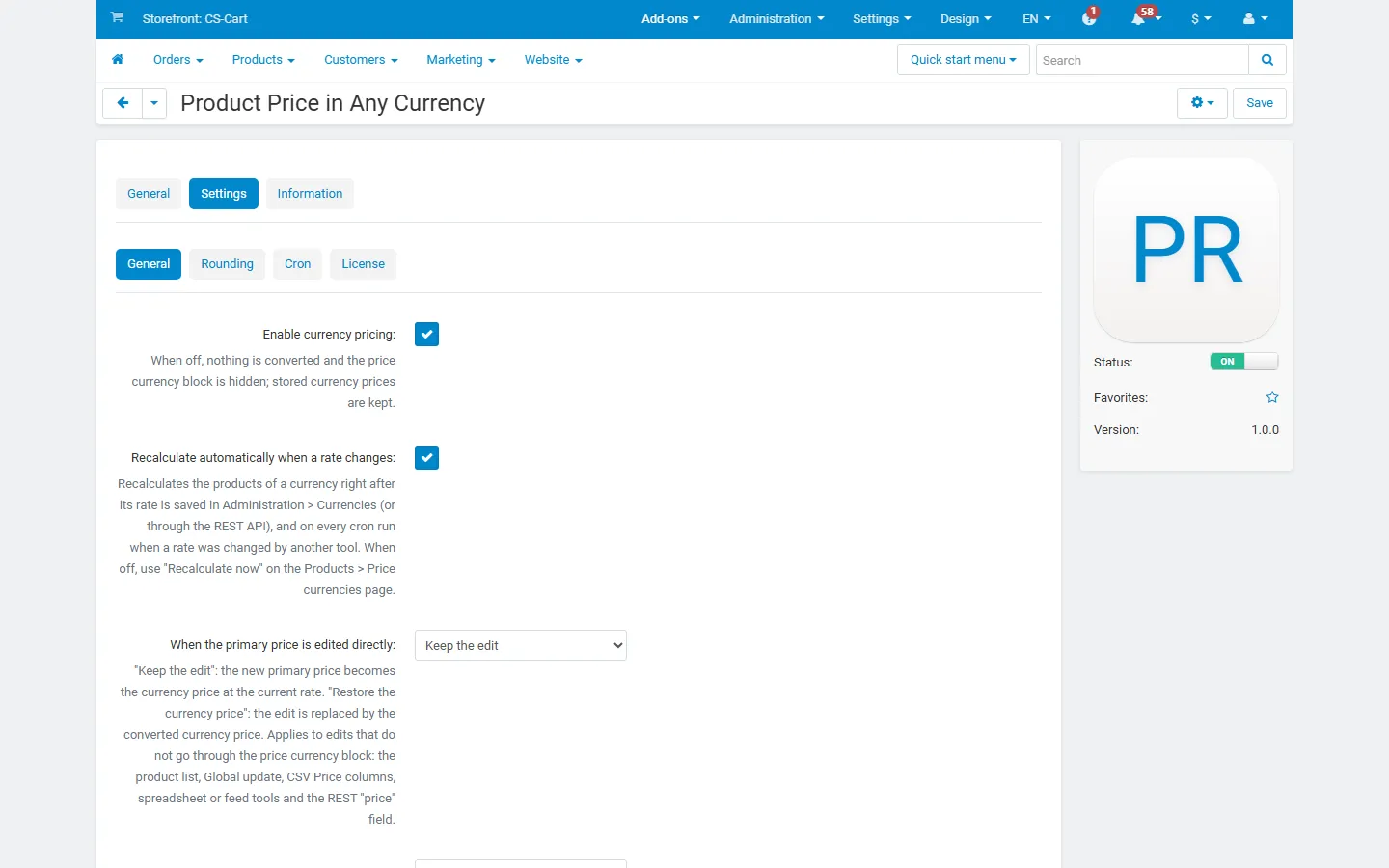The width and height of the screenshot is (1389, 868).
Task: Open the top Settings menu
Action: (882, 18)
